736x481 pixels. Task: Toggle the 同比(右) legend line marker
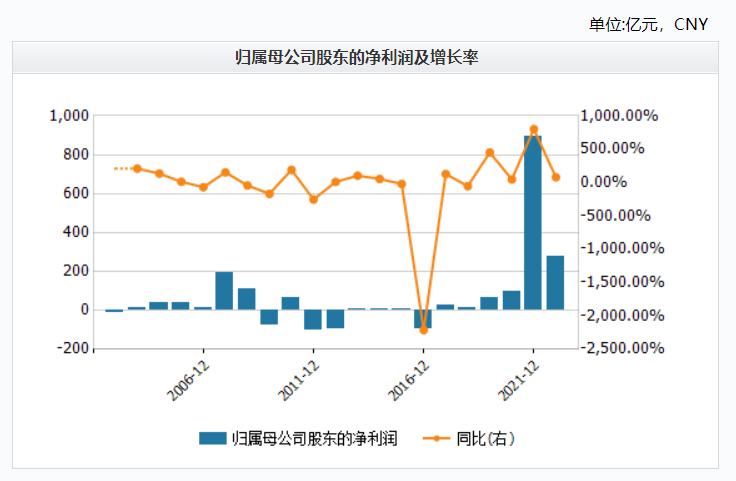(x=435, y=437)
